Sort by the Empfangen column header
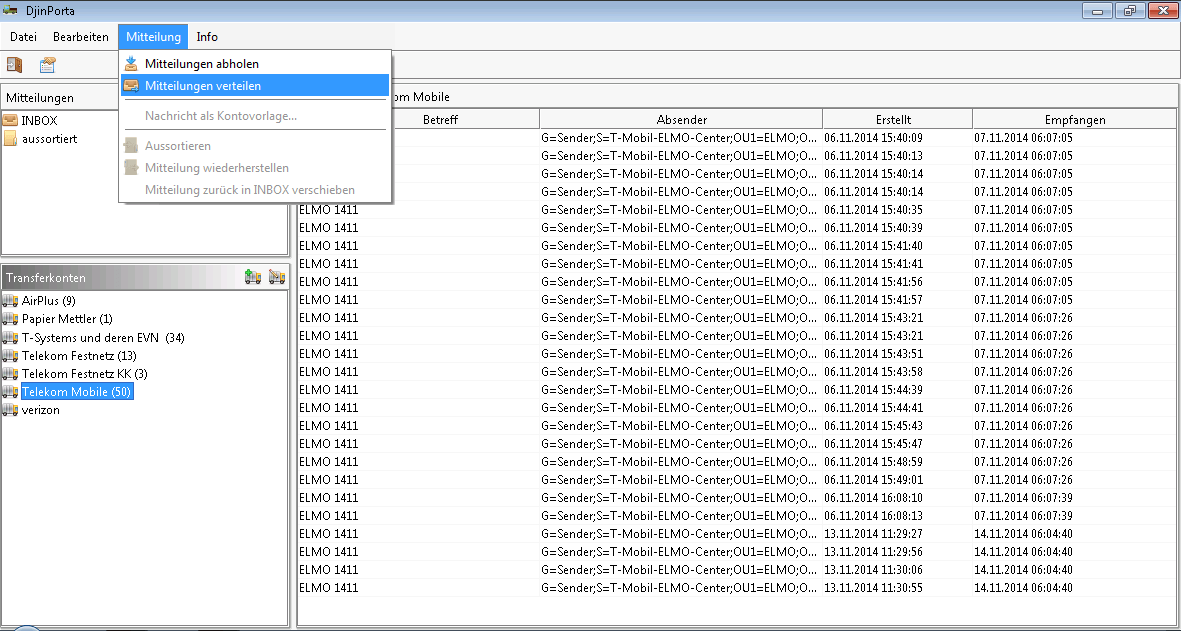This screenshot has width=1181, height=631. point(1074,119)
